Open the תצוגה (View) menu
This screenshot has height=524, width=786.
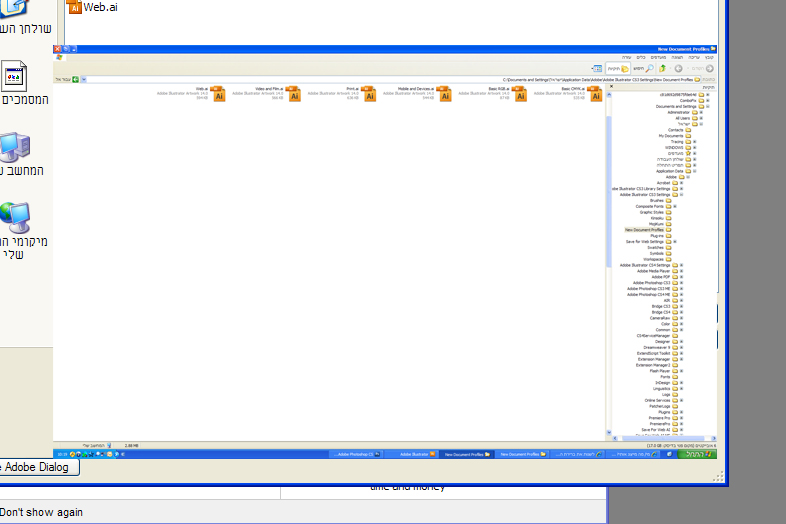point(677,58)
